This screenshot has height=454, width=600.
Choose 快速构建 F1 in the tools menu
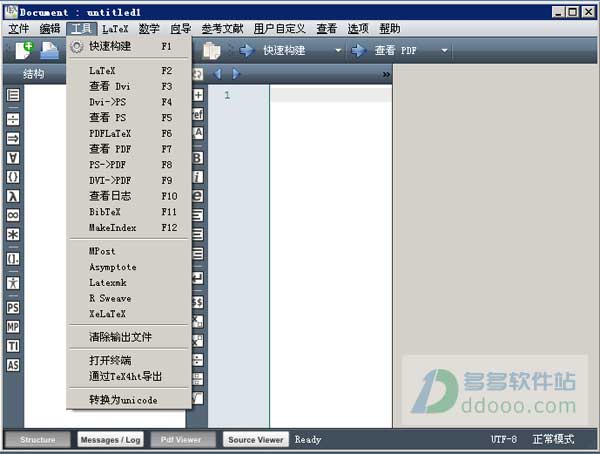[x=129, y=46]
